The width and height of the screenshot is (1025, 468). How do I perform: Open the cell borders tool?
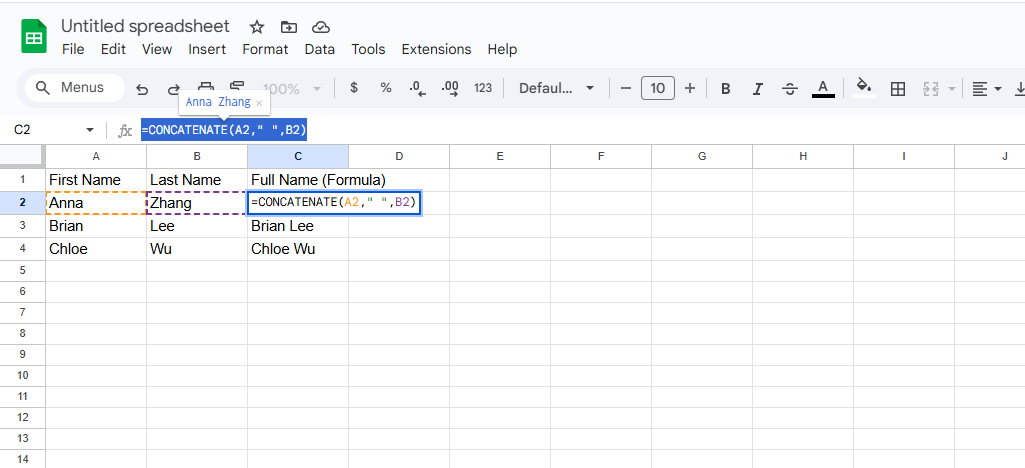pos(898,88)
